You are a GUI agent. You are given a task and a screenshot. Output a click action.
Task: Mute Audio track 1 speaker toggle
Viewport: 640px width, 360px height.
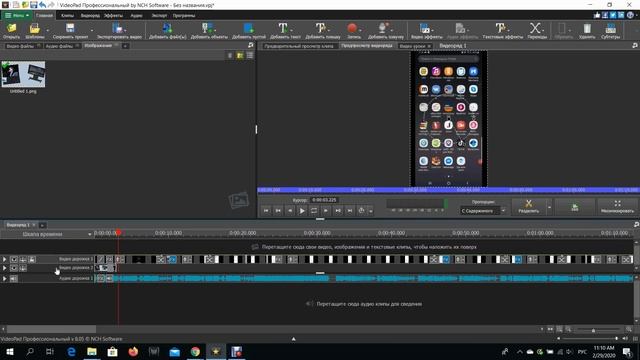14,278
